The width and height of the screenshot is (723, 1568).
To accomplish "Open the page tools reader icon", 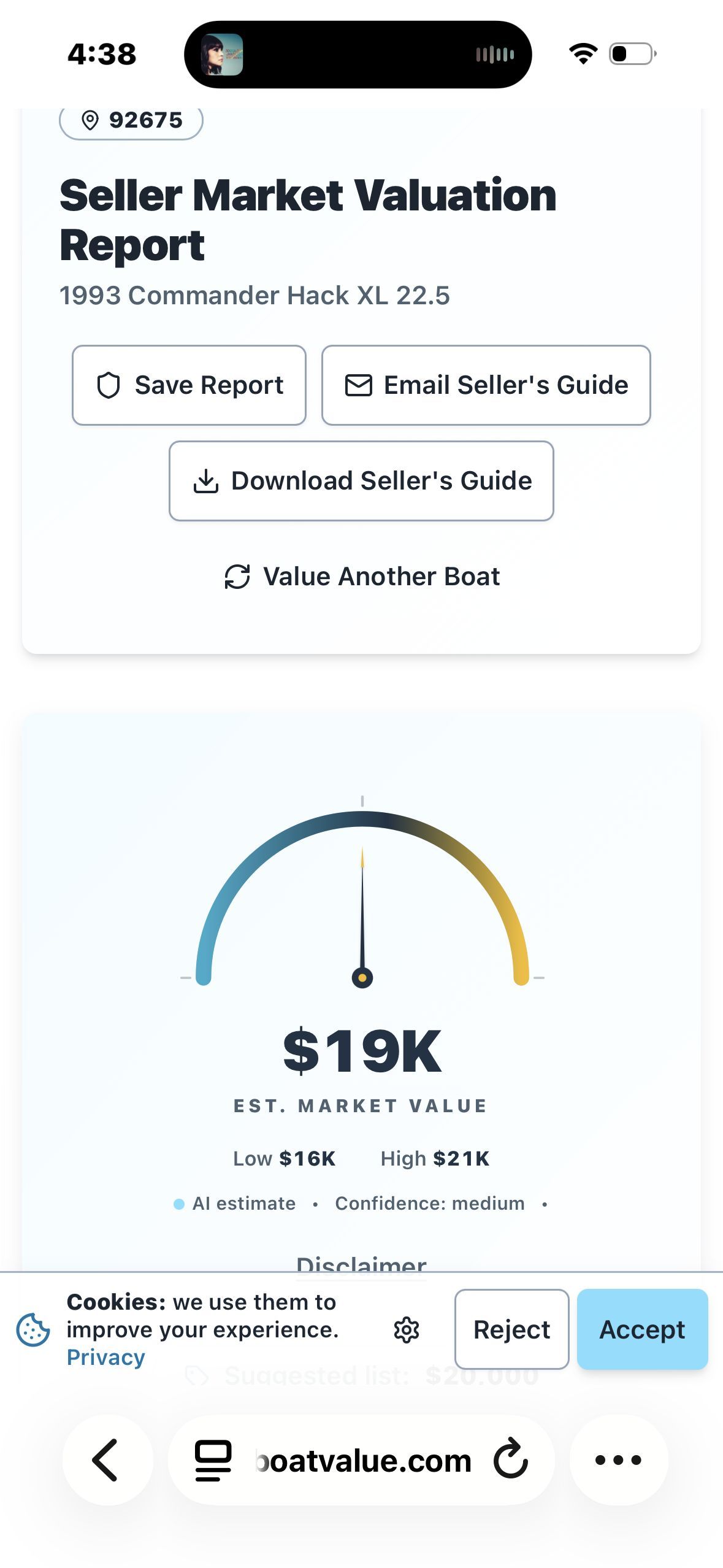I will click(213, 1460).
